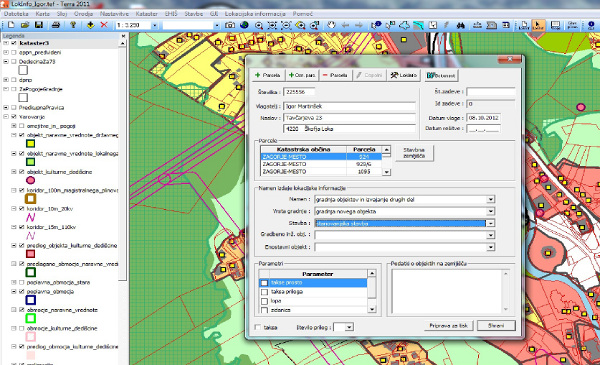Tick the 'taksa' checkbox at dialog bottom
The height and width of the screenshot is (365, 600).
coord(258,327)
